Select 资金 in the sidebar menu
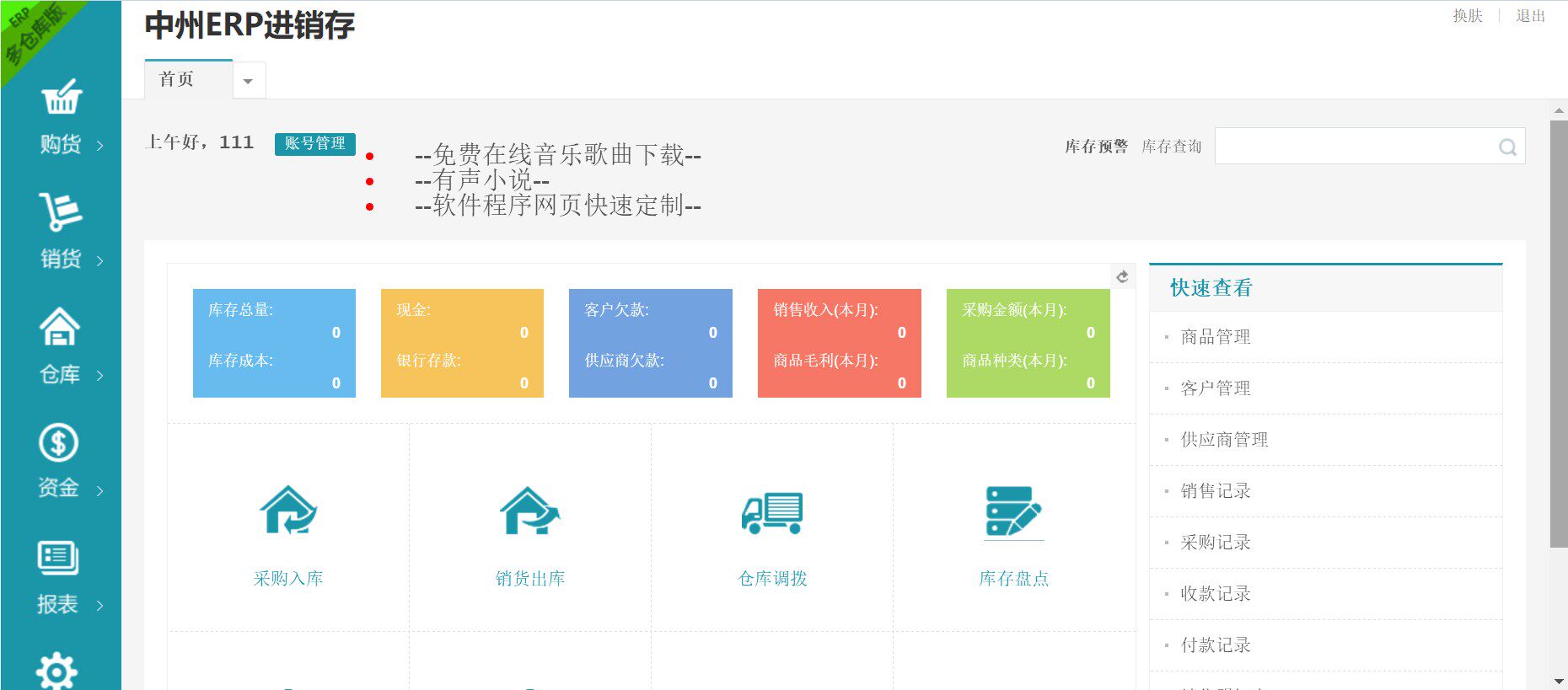1568x690 pixels. pos(58,487)
